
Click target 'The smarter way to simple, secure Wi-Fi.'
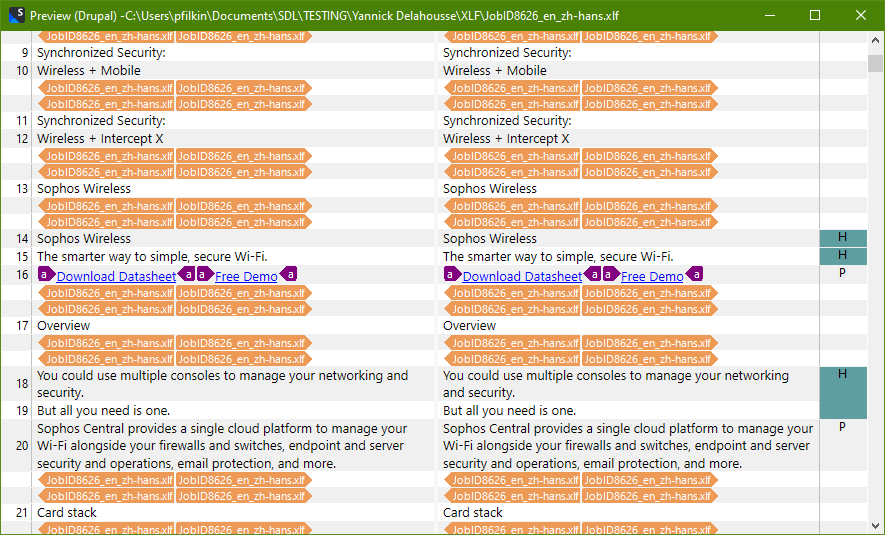coord(558,256)
